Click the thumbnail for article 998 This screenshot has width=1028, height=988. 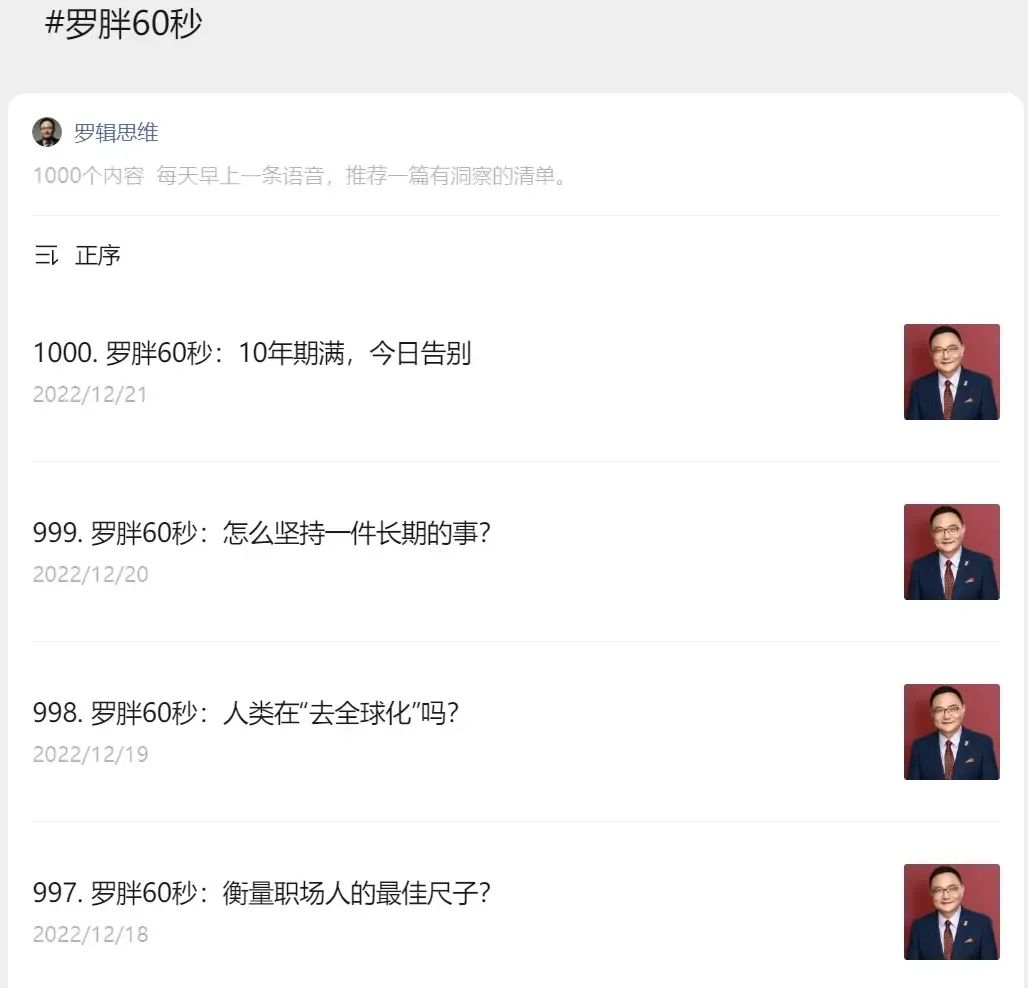point(951,732)
